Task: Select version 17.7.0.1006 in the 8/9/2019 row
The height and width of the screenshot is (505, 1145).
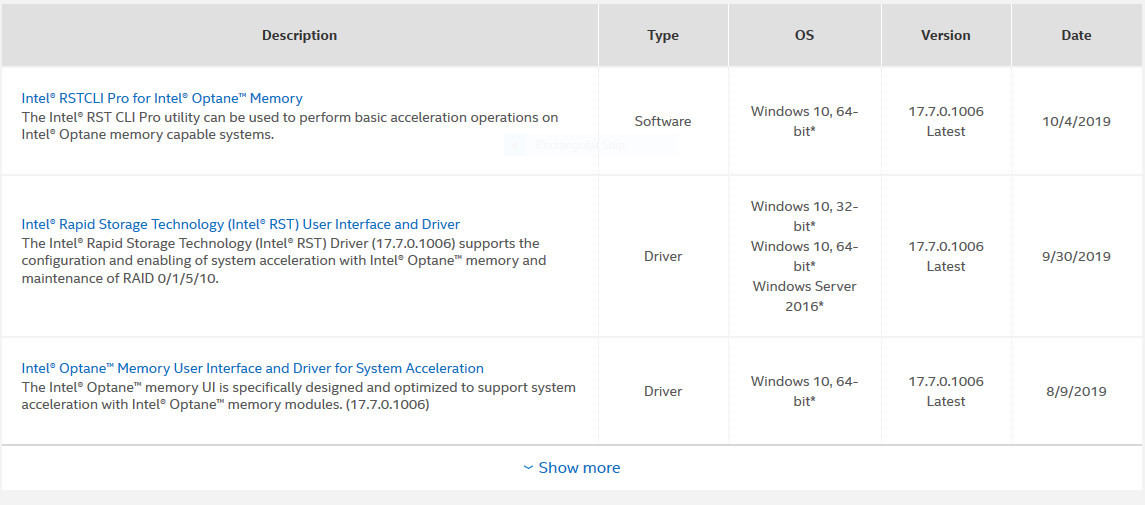Action: tap(946, 382)
